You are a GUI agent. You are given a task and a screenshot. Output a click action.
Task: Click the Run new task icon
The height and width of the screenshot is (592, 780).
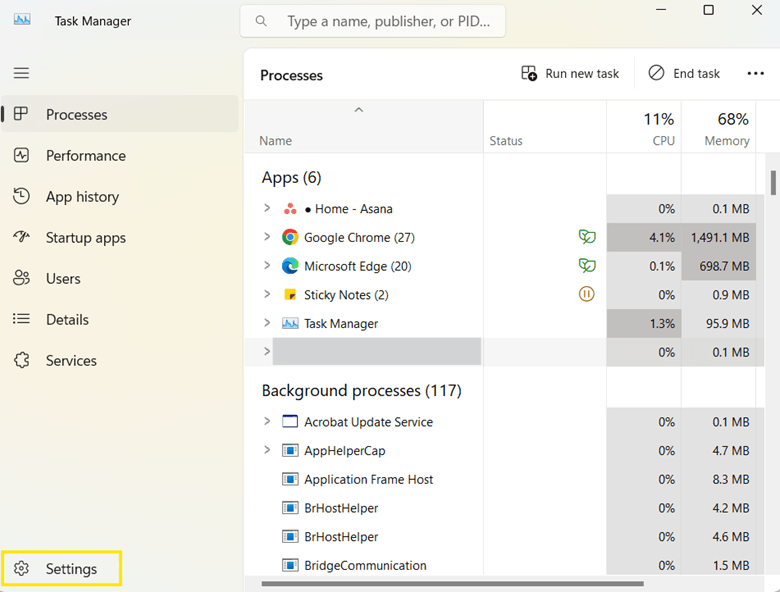pyautogui.click(x=529, y=73)
